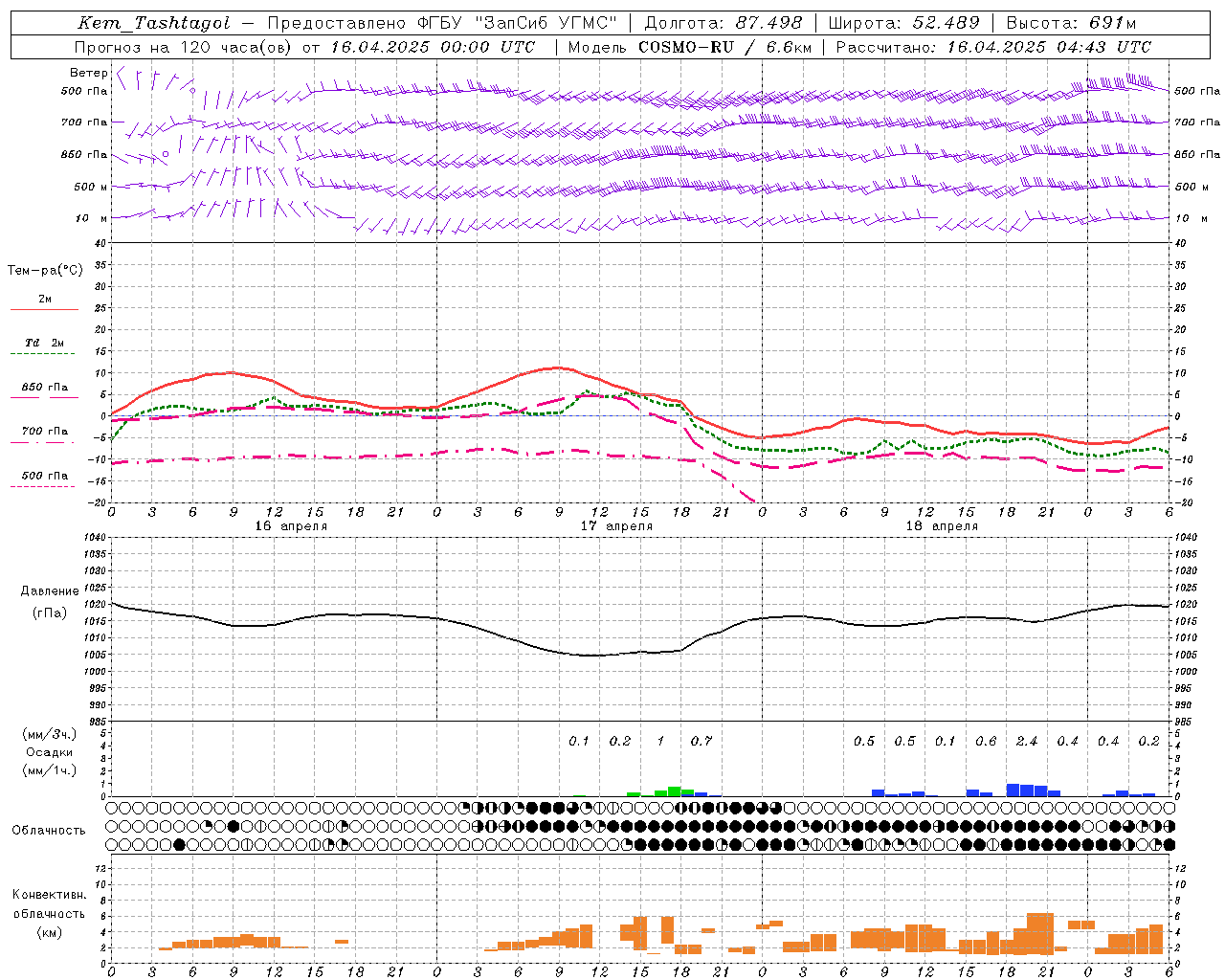Click the tallest green precipitation bar
This screenshot has width=1225, height=980.
[674, 791]
